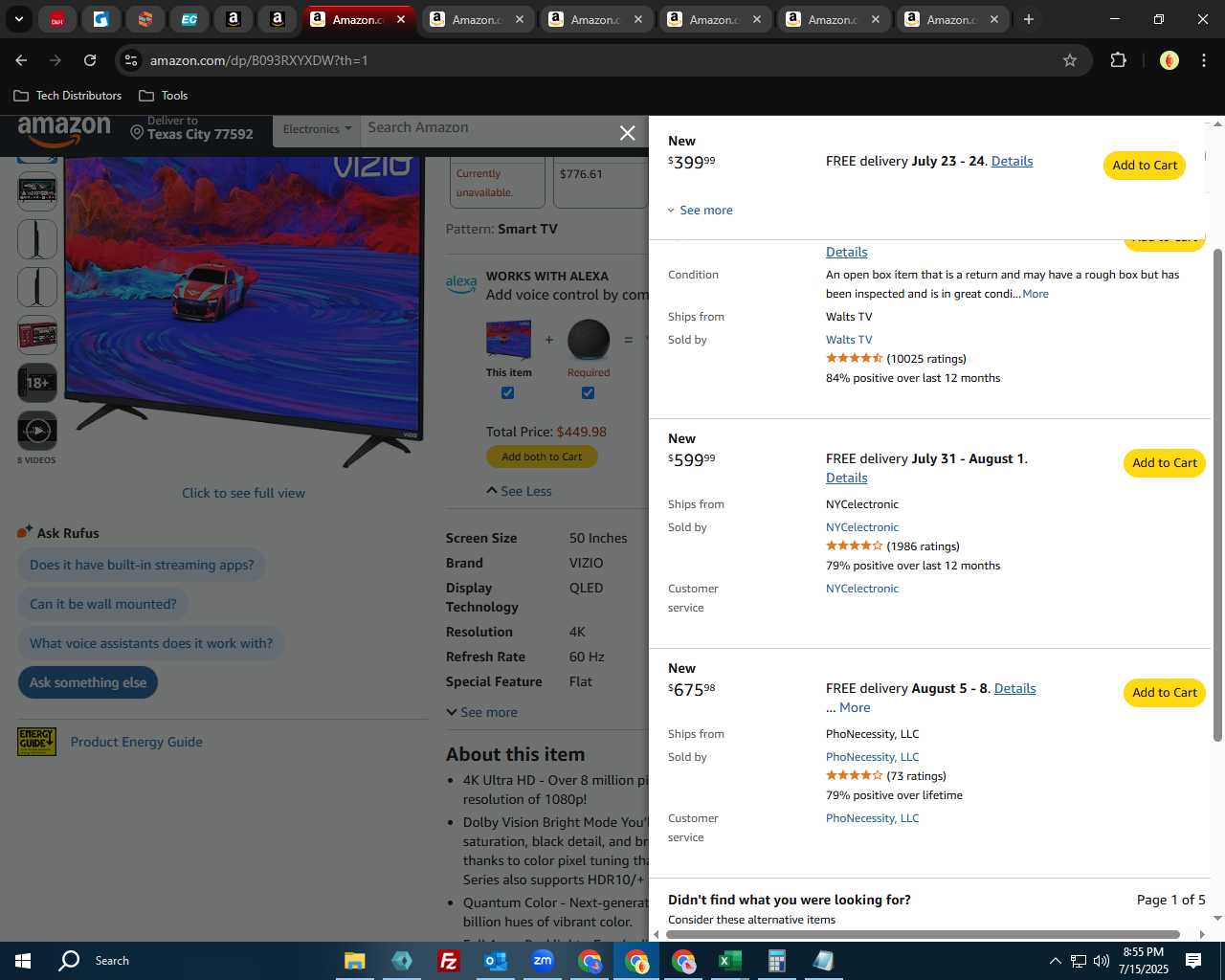Close the active Amazon tab
1225x980 pixels.
point(401,19)
